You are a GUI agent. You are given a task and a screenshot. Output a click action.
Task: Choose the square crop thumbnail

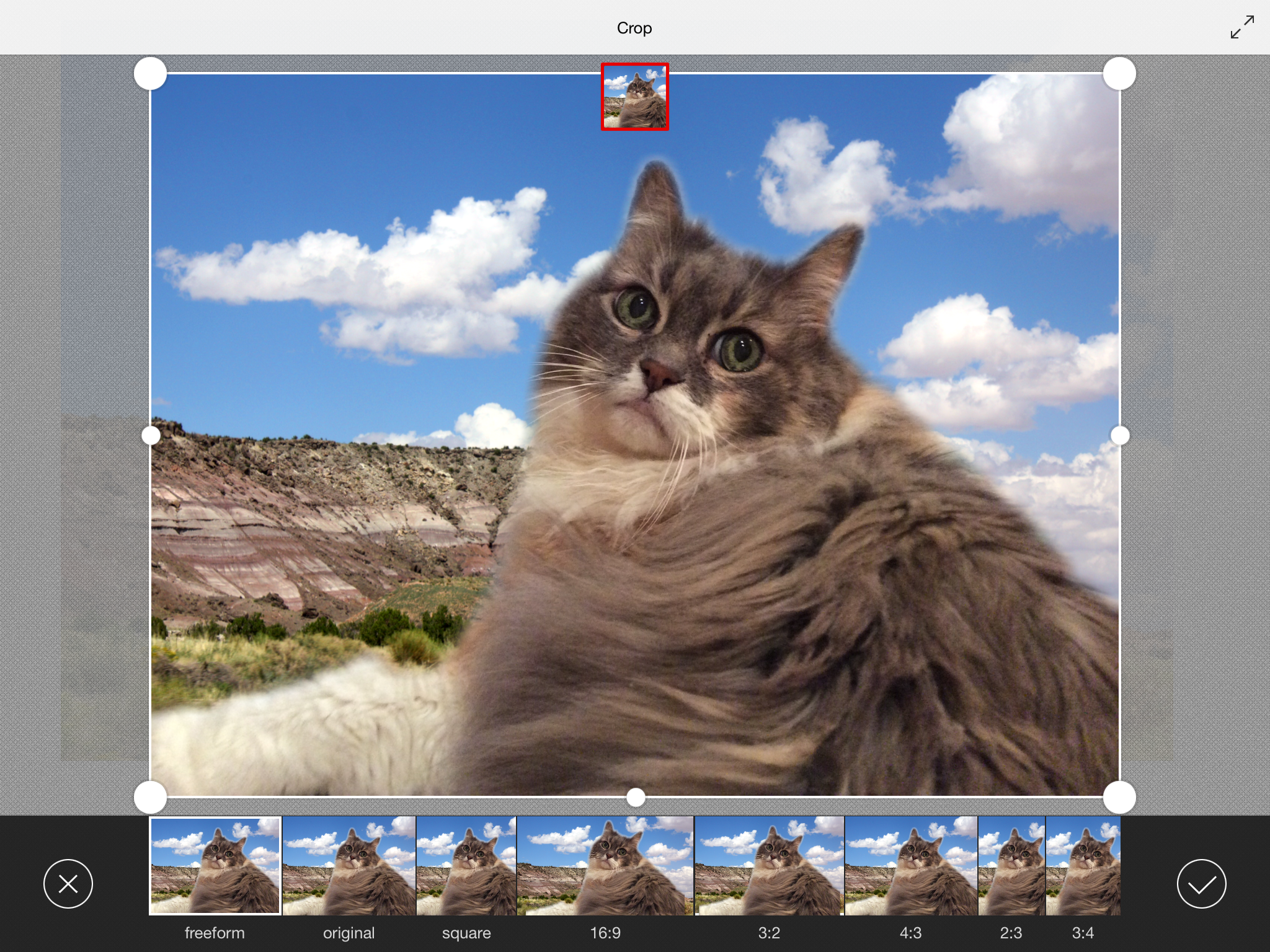click(466, 866)
